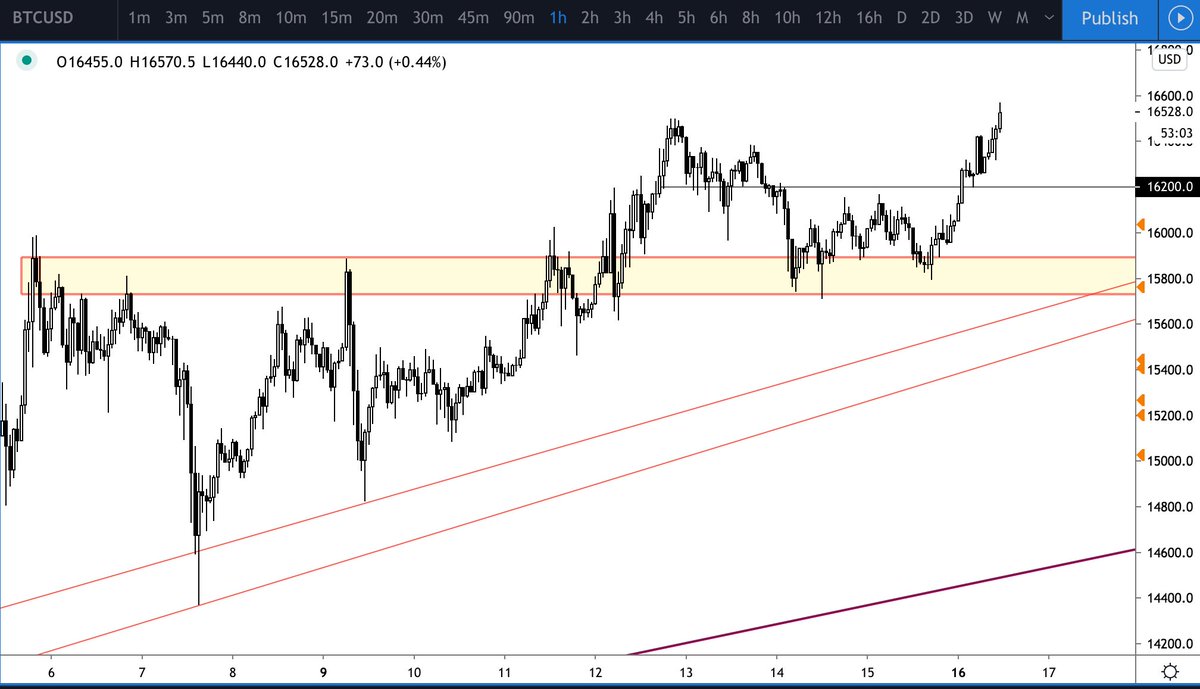1200x689 pixels.
Task: Switch to 2D interval
Action: pos(931,18)
